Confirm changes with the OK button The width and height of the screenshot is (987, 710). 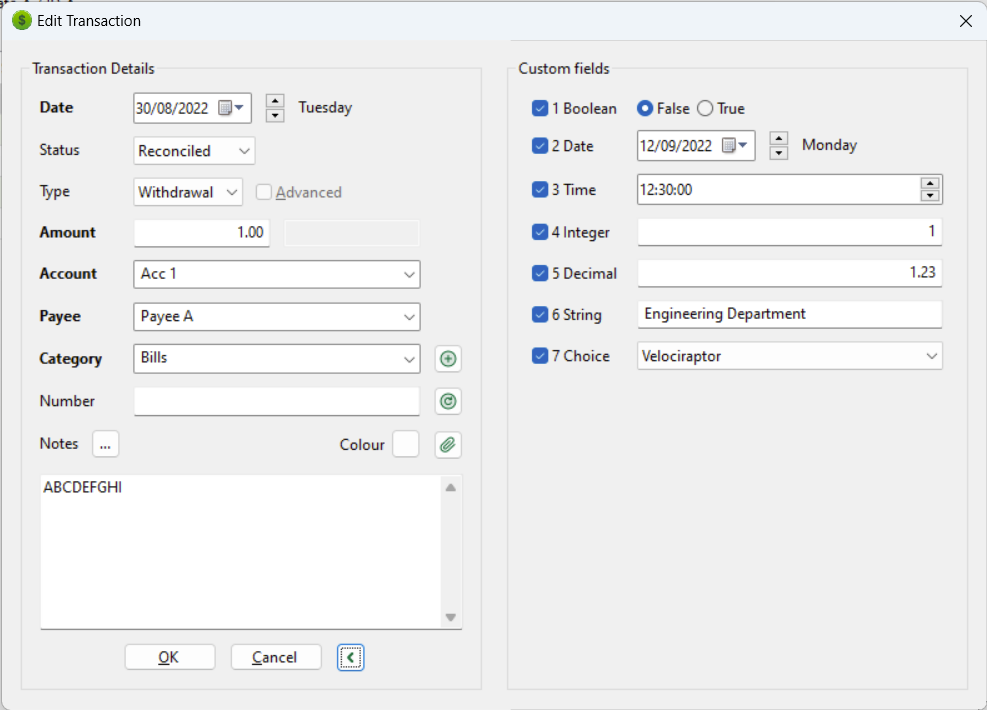169,657
